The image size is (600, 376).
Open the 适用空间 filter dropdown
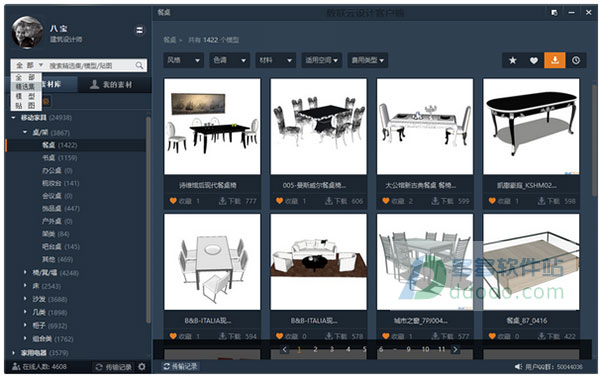(x=321, y=60)
